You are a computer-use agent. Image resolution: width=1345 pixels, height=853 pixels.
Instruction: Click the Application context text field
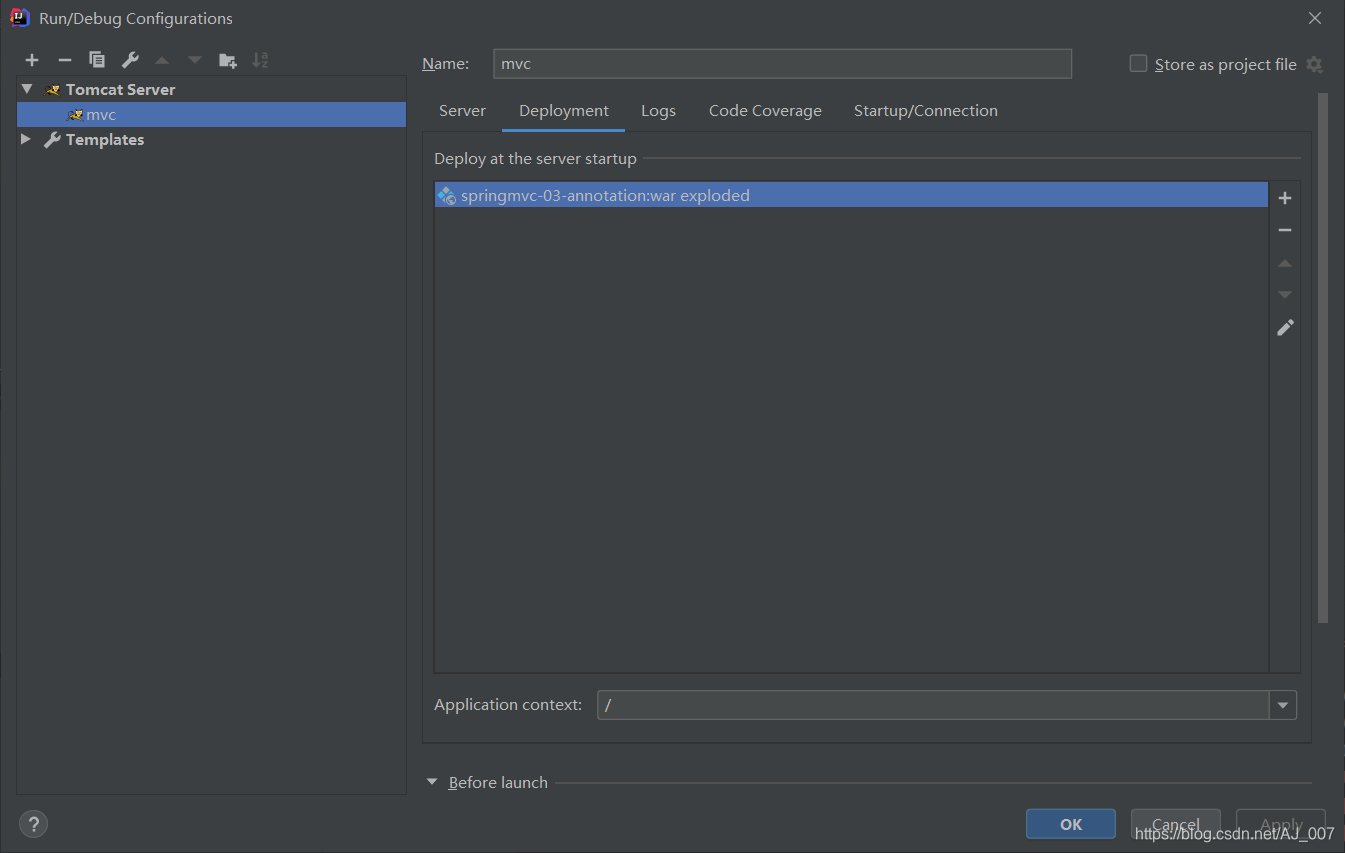pos(933,705)
